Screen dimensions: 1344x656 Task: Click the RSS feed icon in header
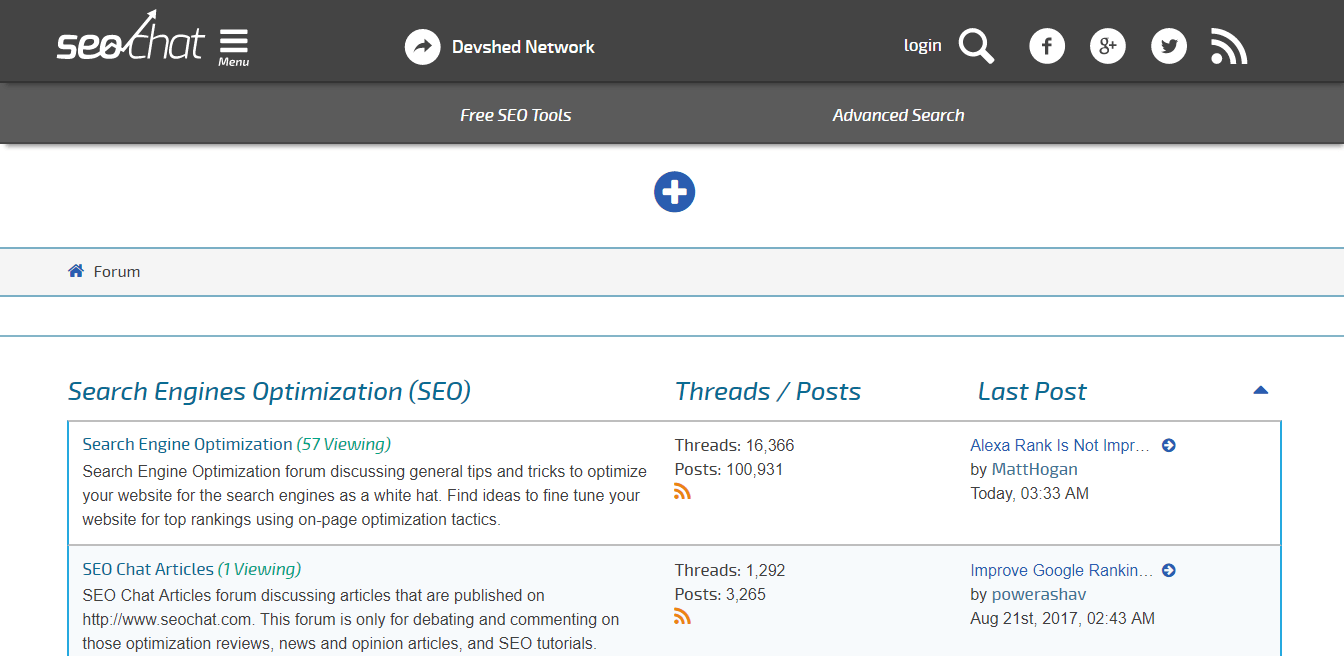[x=1229, y=46]
